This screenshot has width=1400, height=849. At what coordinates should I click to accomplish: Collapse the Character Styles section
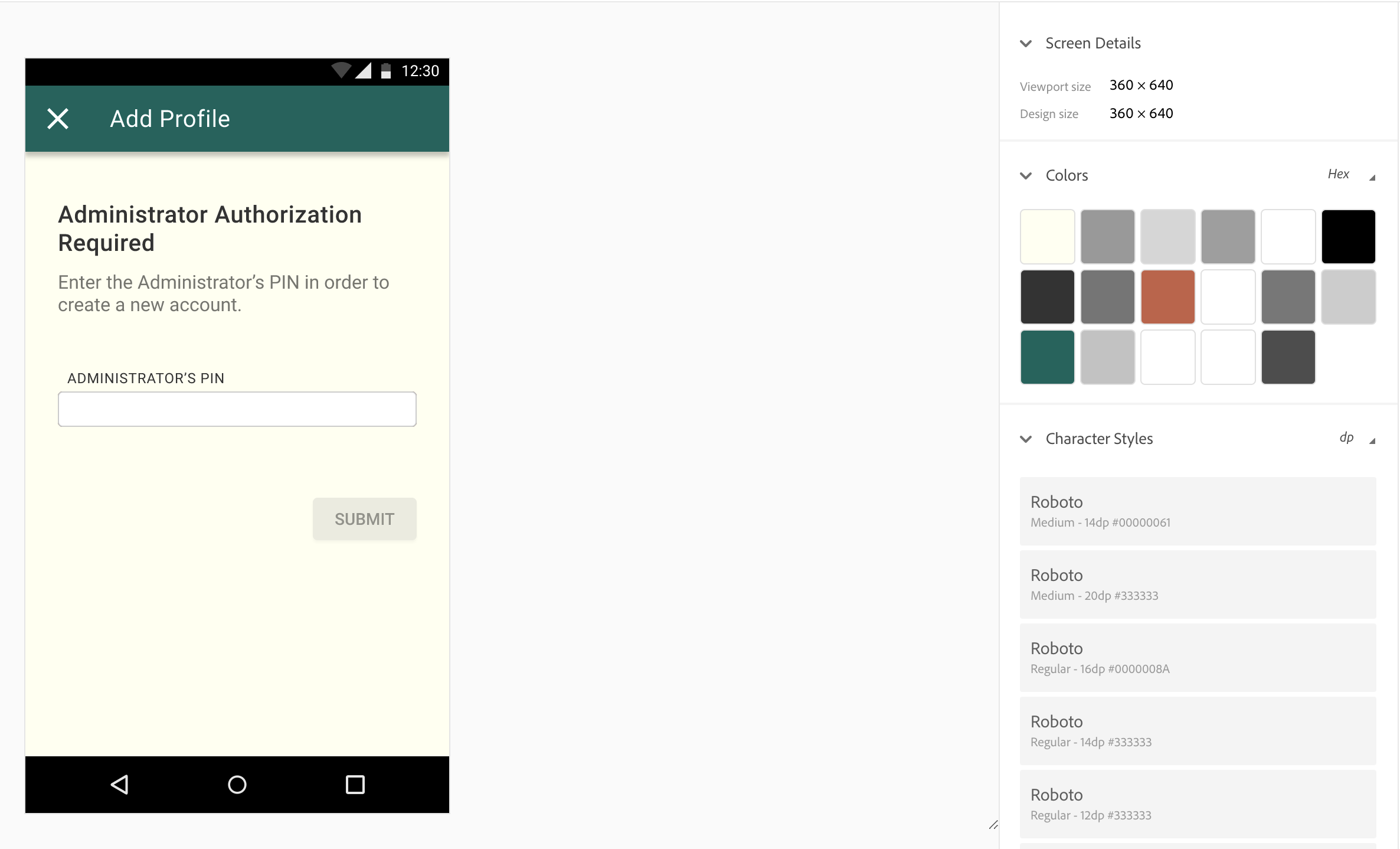(1026, 439)
